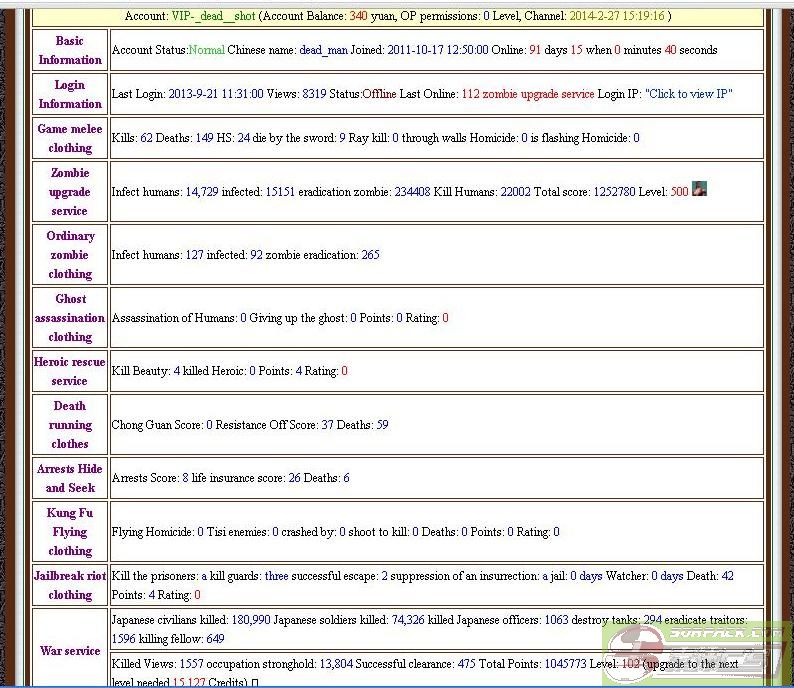This screenshot has height=688, width=794.
Task: Click the account balance value 340
Action: pos(358,16)
